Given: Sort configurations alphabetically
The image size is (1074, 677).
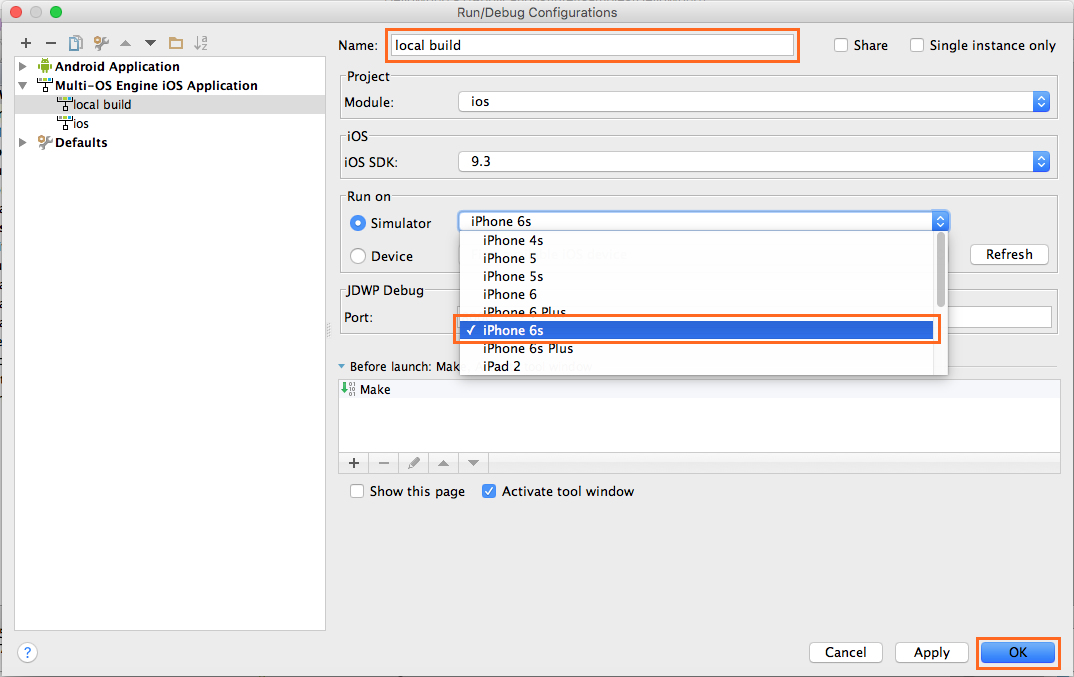Looking at the screenshot, I should point(201,43).
